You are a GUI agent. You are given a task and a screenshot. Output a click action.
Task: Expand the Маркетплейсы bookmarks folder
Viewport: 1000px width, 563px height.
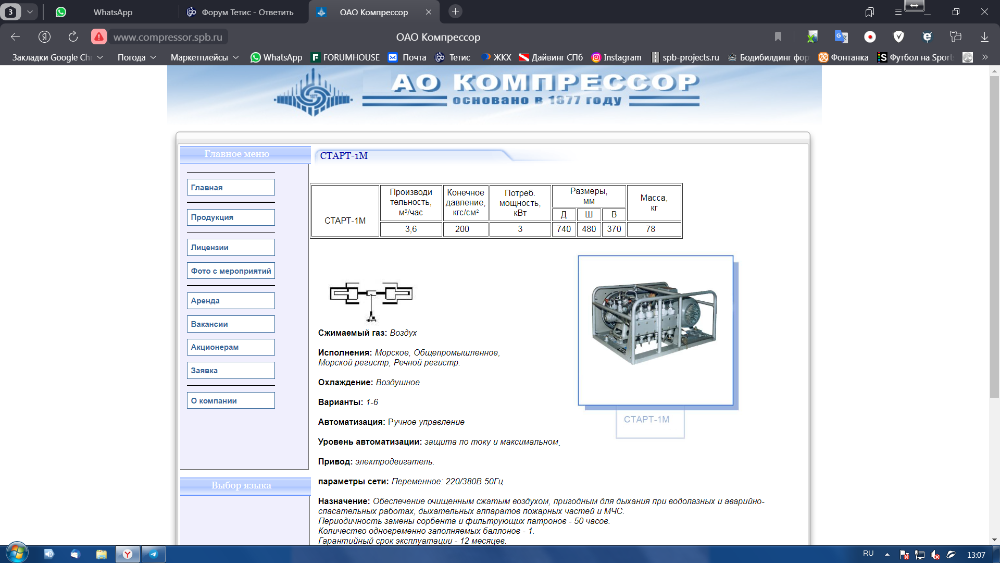[x=204, y=57]
